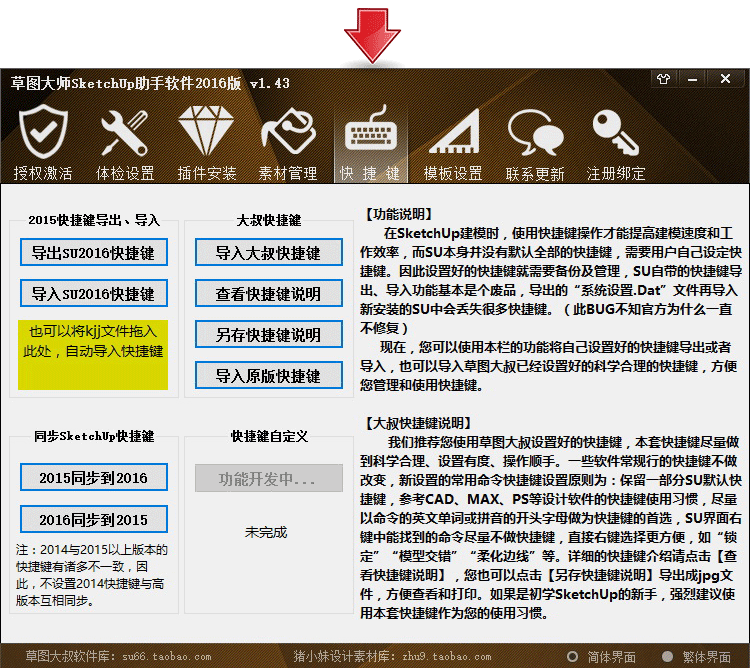Image resolution: width=750 pixels, height=668 pixels.
Task: Click 大叔快捷键 group title
Action: tap(269, 220)
